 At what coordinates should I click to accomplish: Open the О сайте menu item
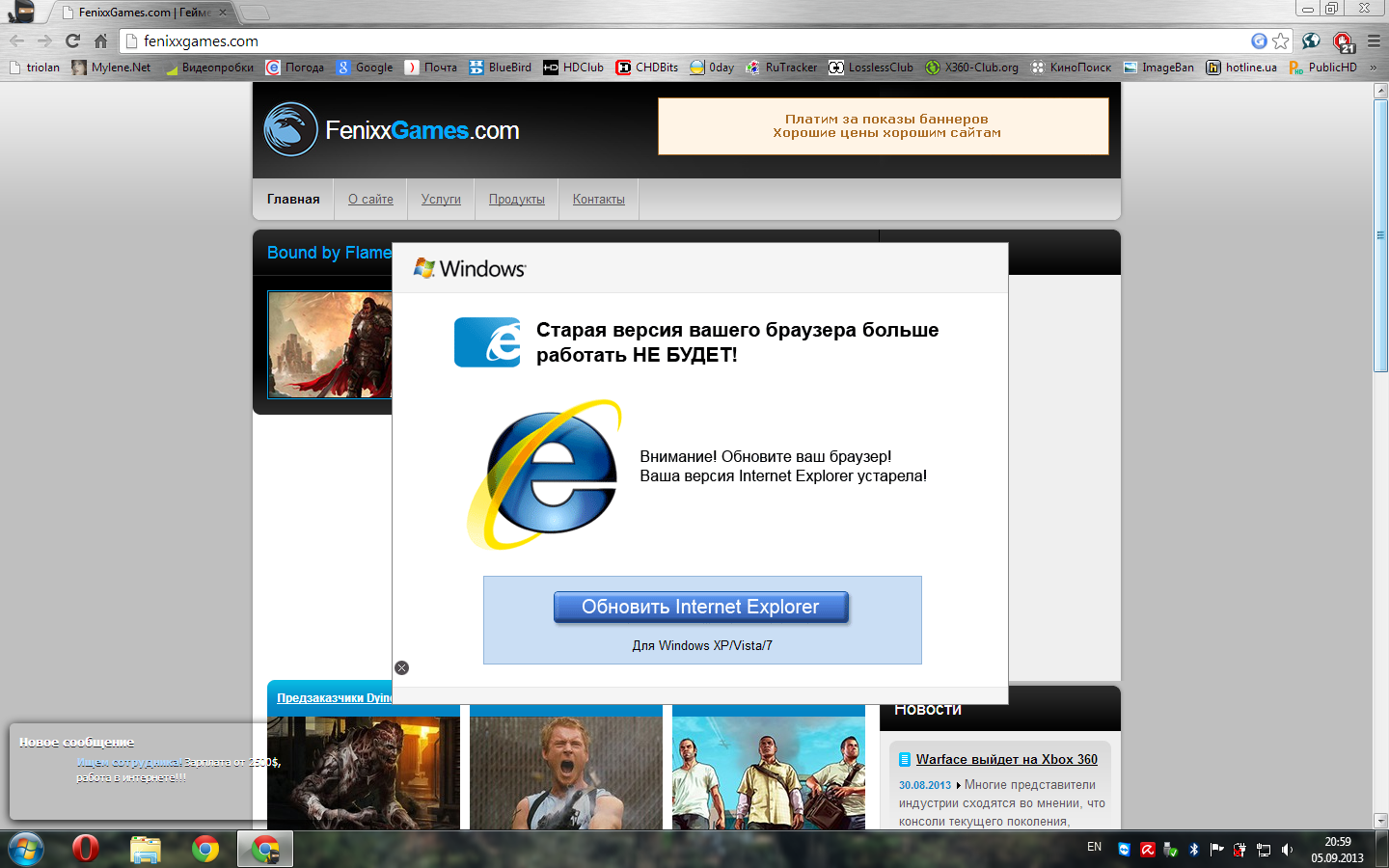(370, 199)
